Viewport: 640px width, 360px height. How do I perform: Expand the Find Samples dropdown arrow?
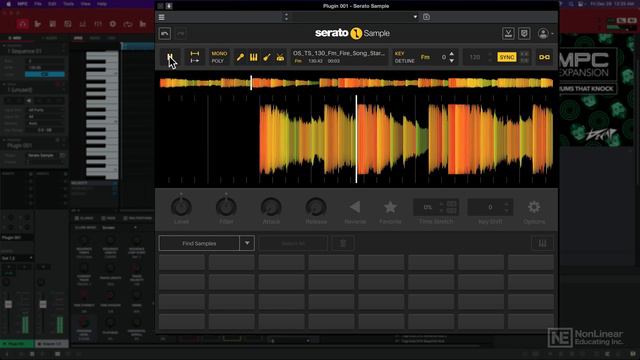[x=247, y=243]
